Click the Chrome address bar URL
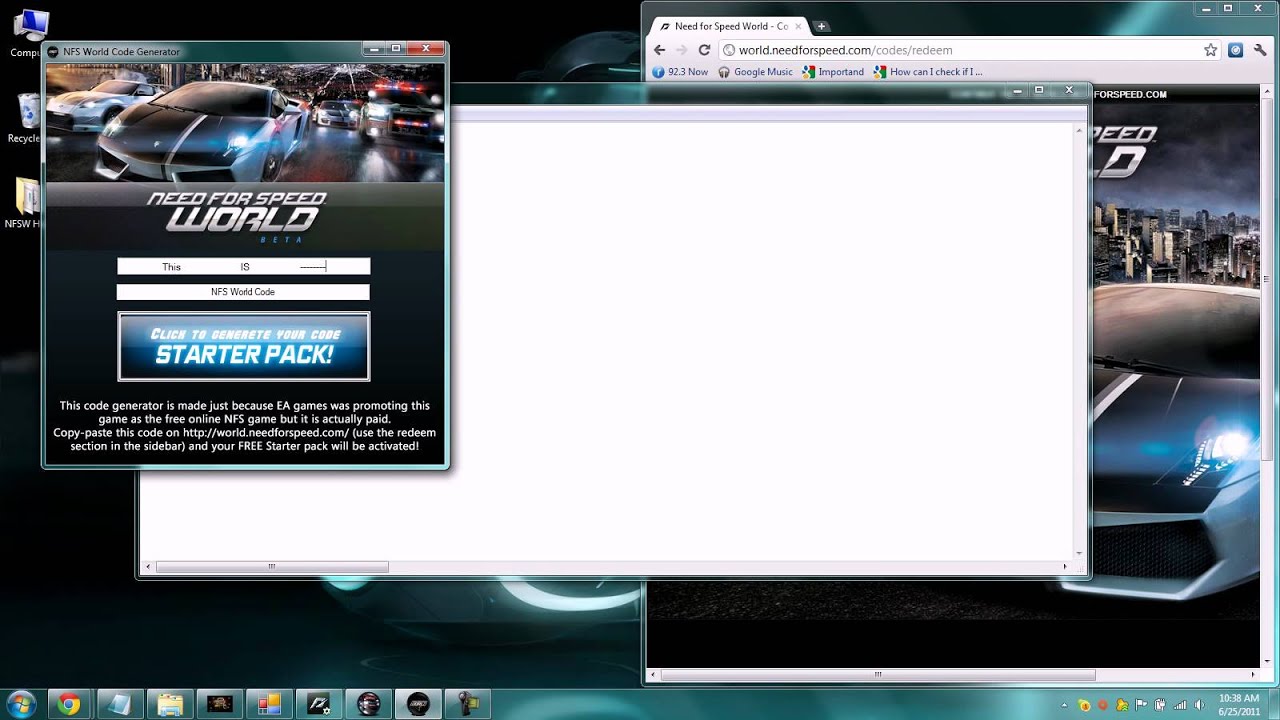This screenshot has height=720, width=1280. click(x=845, y=50)
